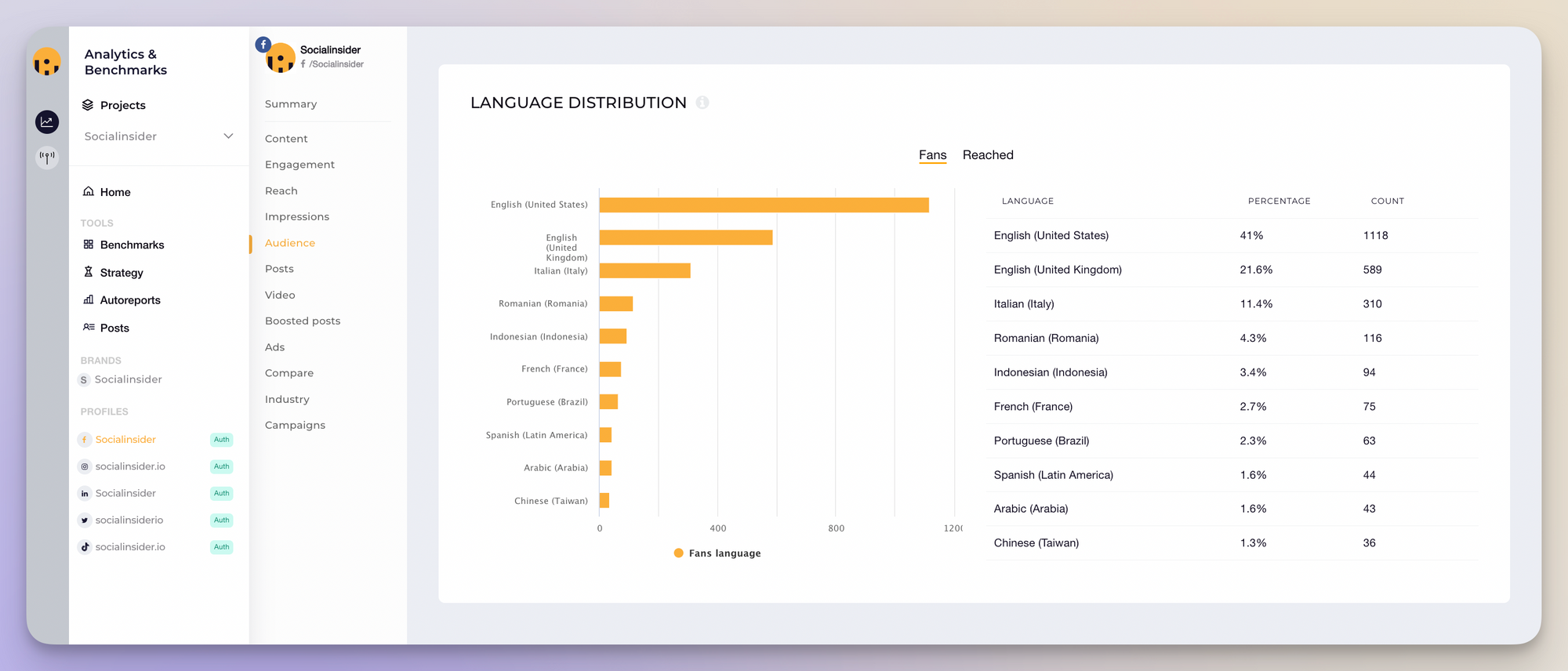Click the Auth badge for Facebook Socialinsider profile
This screenshot has width=1568, height=671.
(222, 440)
